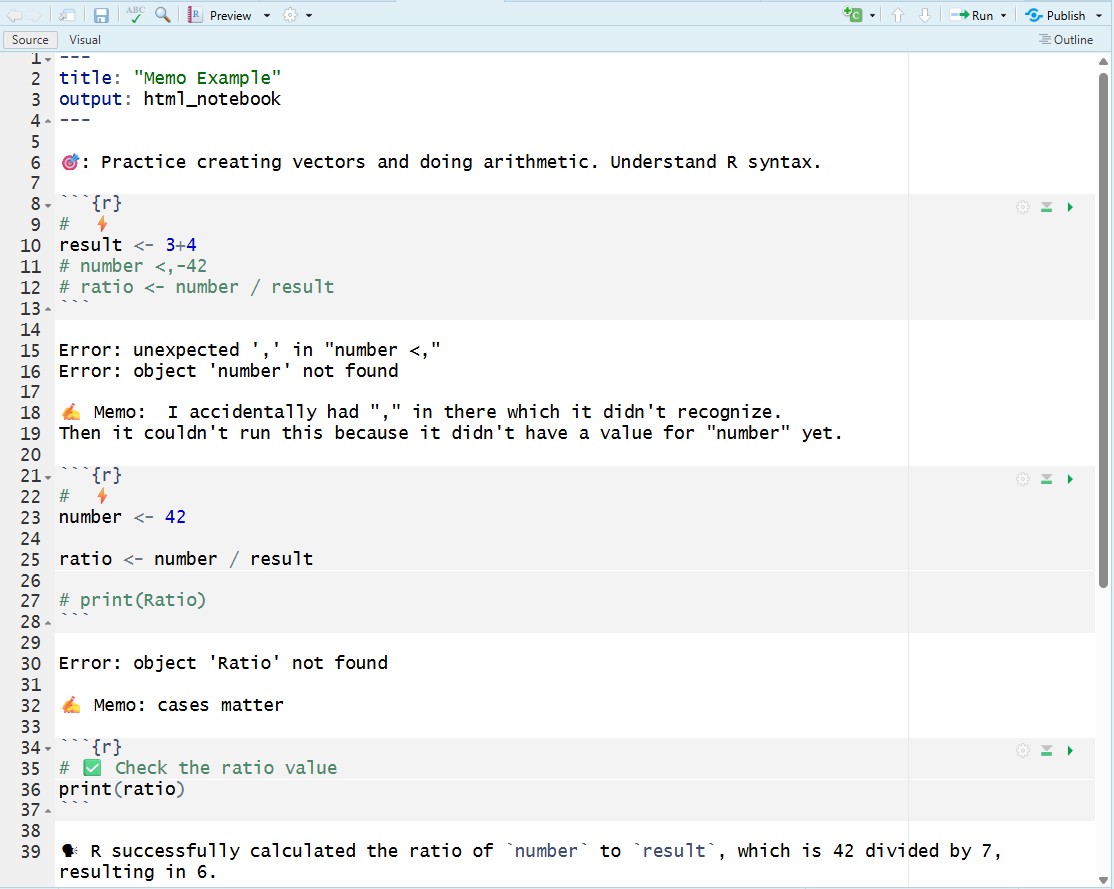Viewport: 1114px width, 889px height.
Task: Open Publish dropdown arrow
Action: tap(1099, 16)
